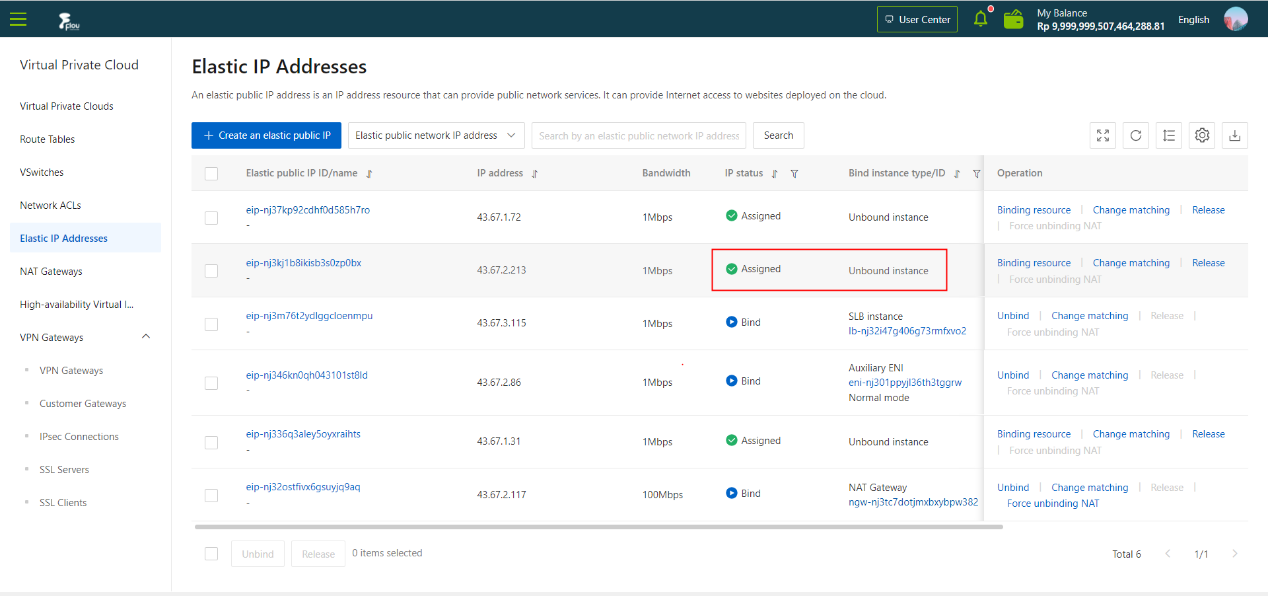
Task: Open Elastic public network IP address dropdown
Action: [436, 136]
